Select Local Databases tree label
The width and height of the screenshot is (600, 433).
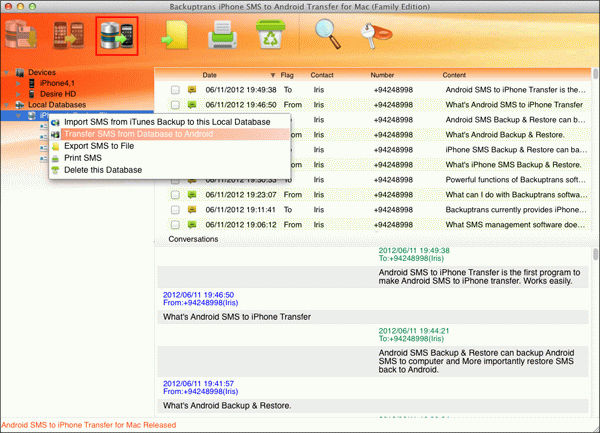click(57, 104)
